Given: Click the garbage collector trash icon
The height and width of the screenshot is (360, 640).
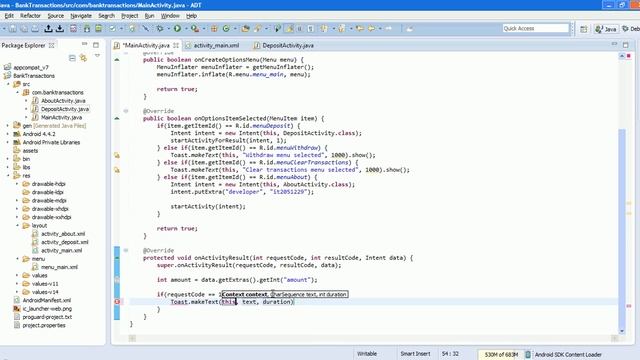Looking at the screenshot, I should coord(527,354).
